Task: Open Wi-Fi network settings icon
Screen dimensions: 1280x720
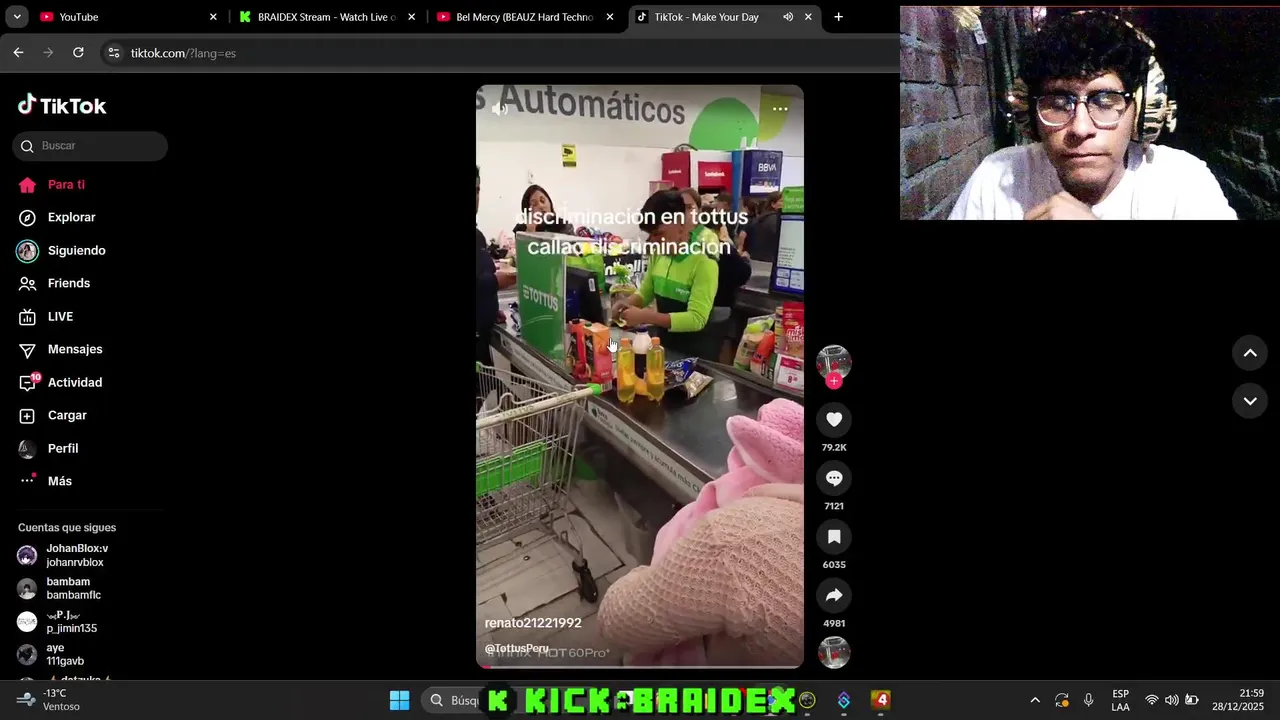Action: pos(1152,700)
